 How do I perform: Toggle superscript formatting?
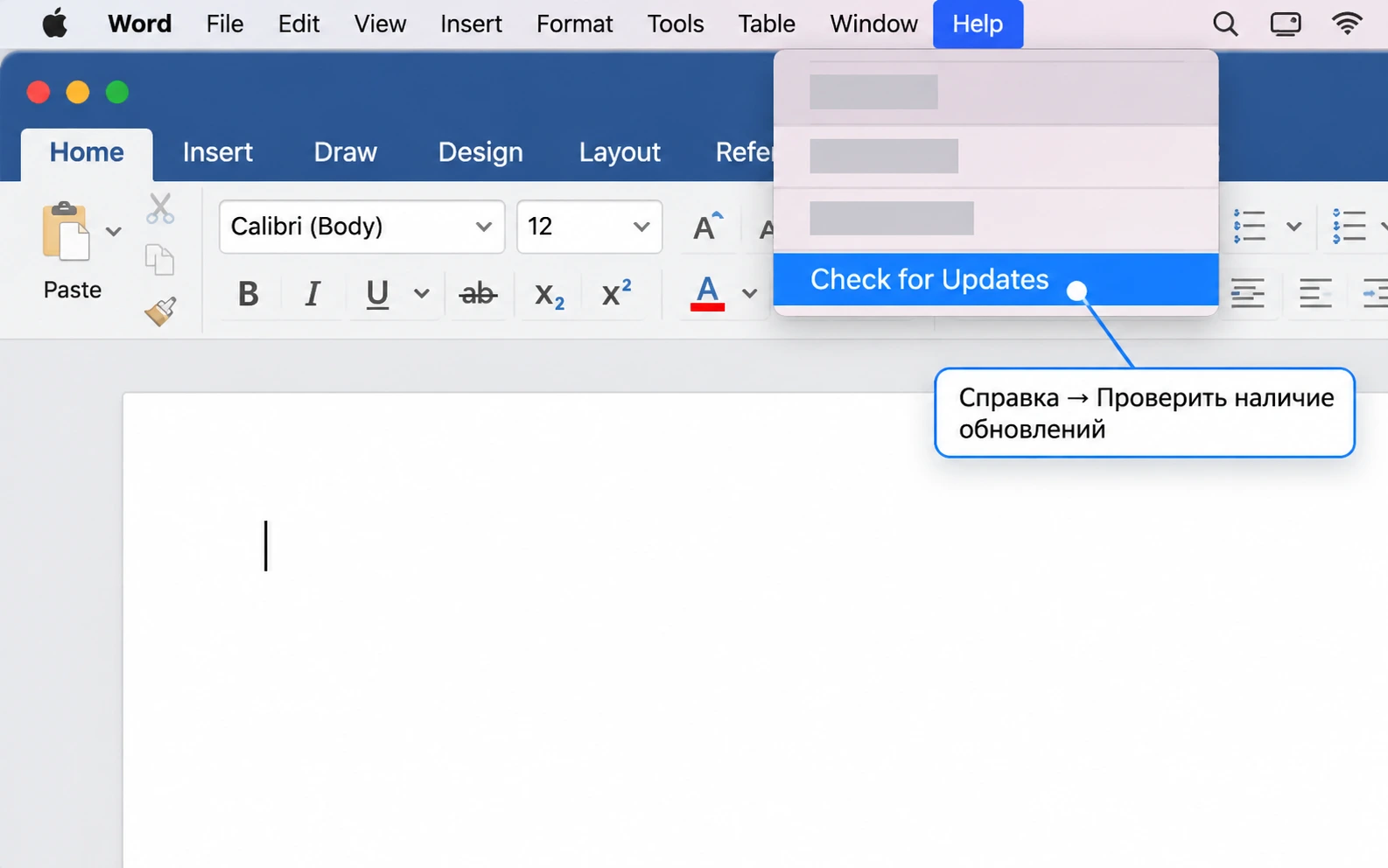[616, 292]
